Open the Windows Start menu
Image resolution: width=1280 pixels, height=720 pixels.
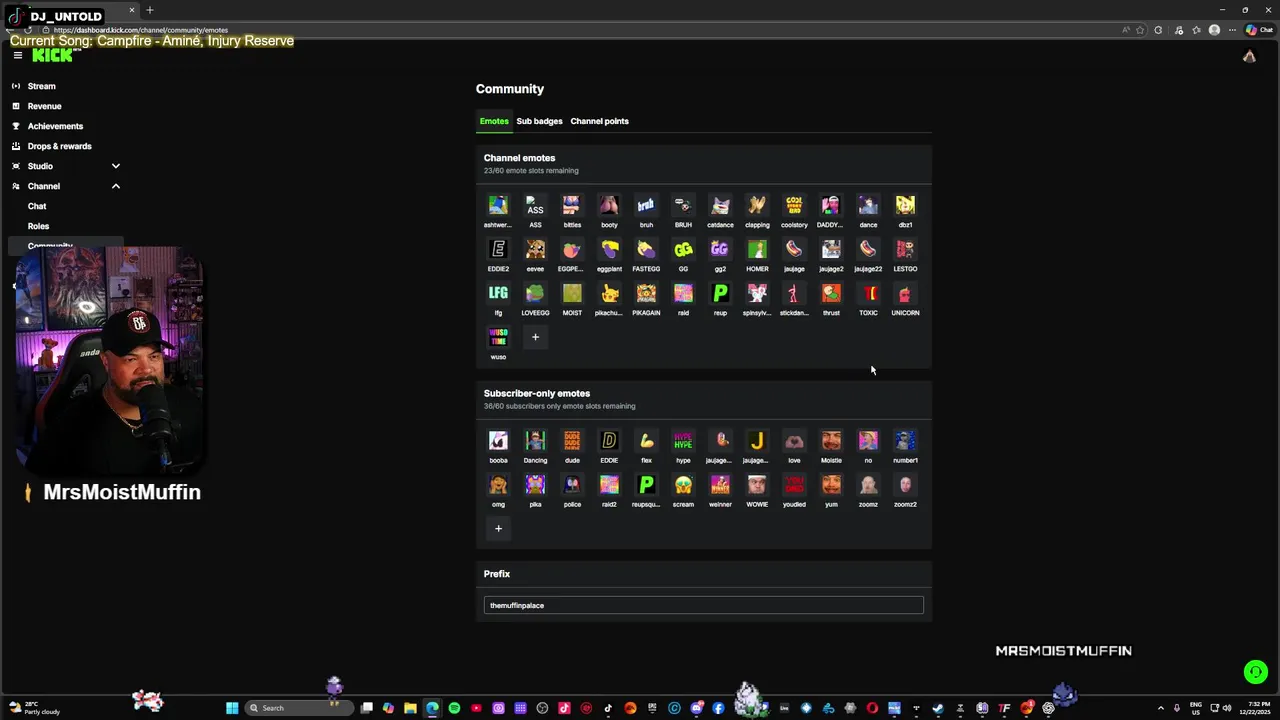tap(232, 708)
